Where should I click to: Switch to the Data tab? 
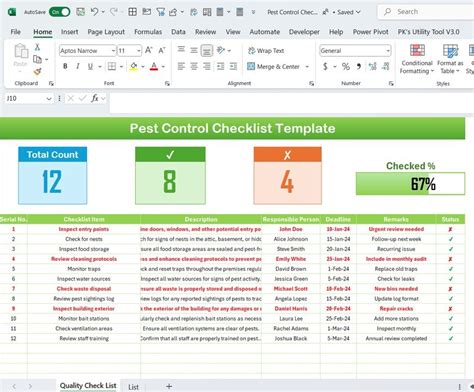point(178,32)
